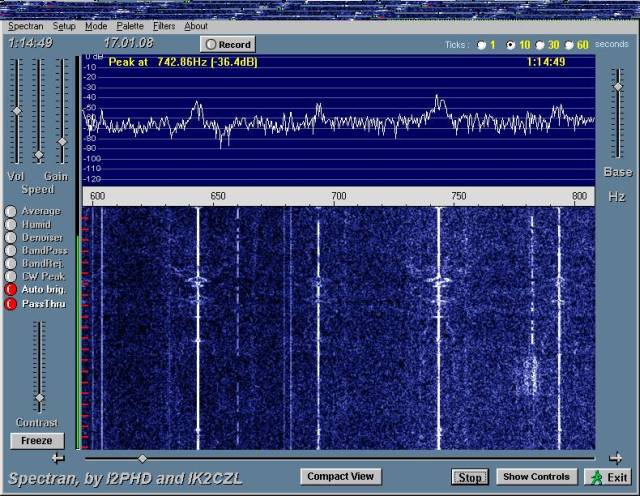Image resolution: width=640 pixels, height=496 pixels.
Task: Click the Base Hz slider handle
Action: [618, 87]
